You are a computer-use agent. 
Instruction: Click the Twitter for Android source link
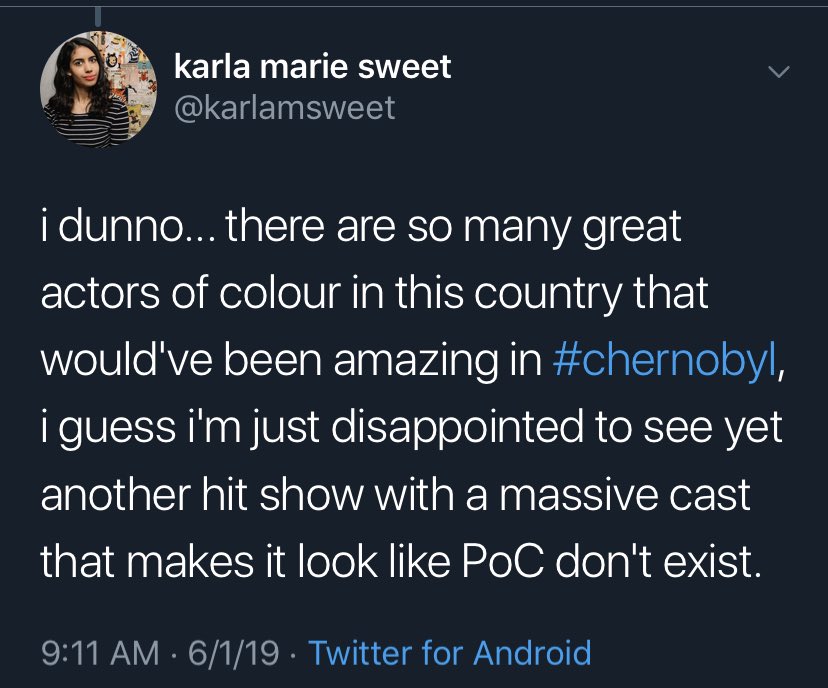[449, 653]
